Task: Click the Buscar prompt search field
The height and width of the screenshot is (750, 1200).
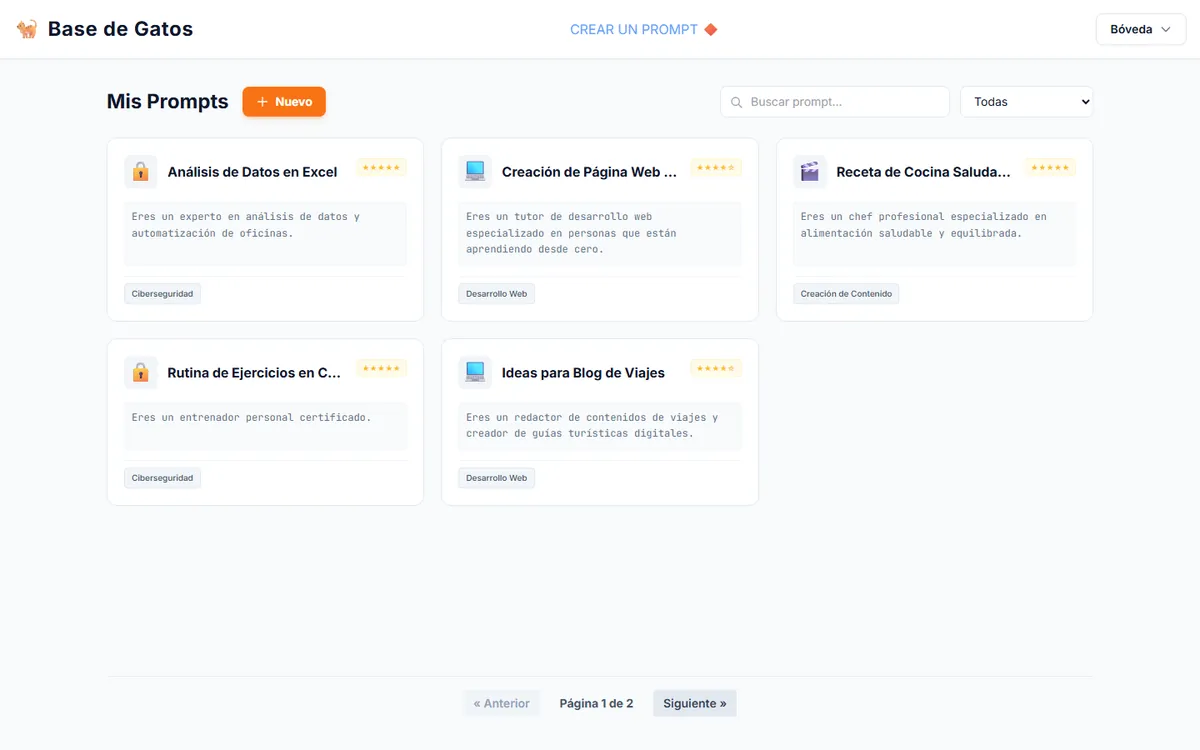Action: [x=835, y=102]
